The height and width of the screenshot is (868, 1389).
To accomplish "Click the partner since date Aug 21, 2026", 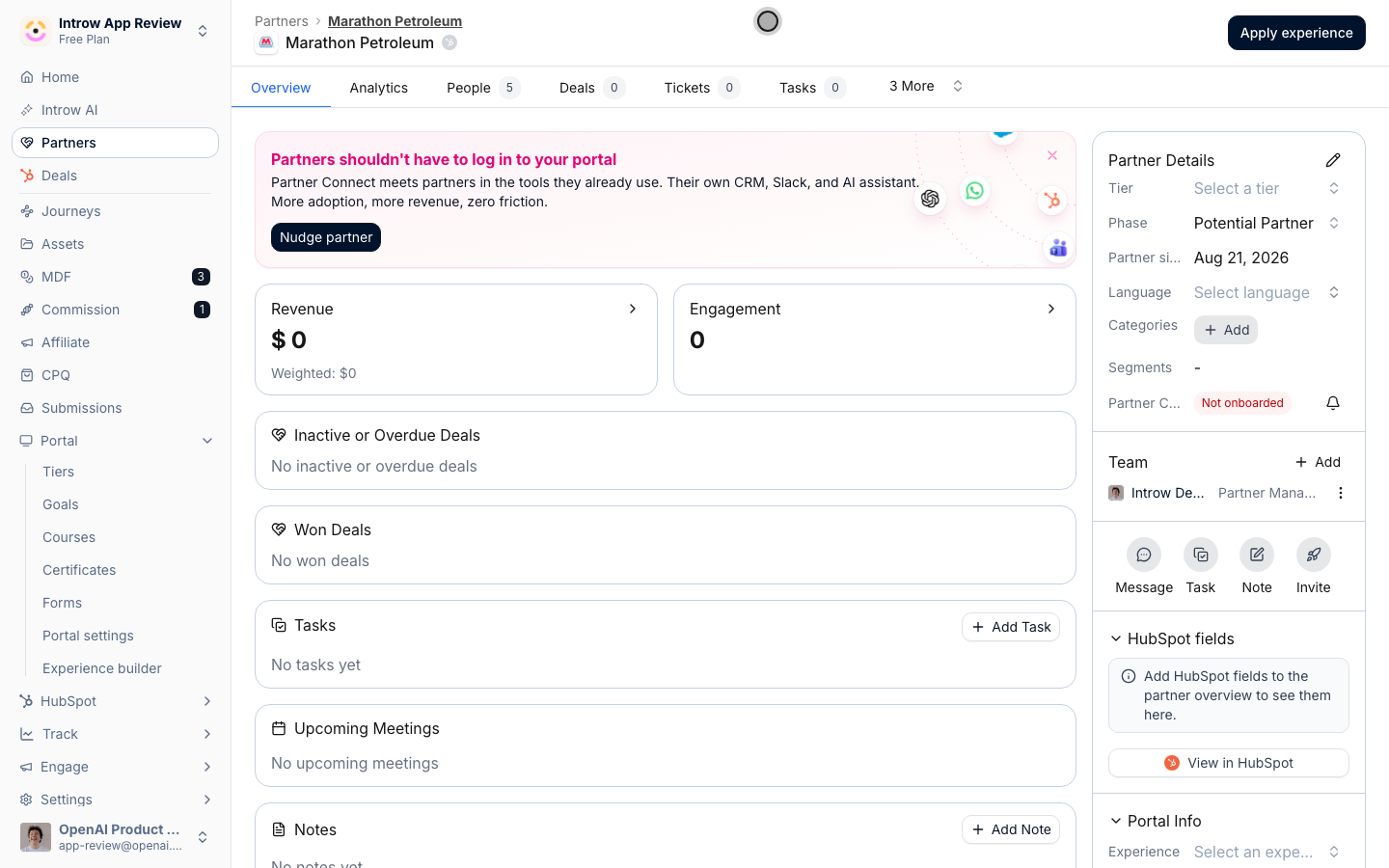I will point(1241,258).
